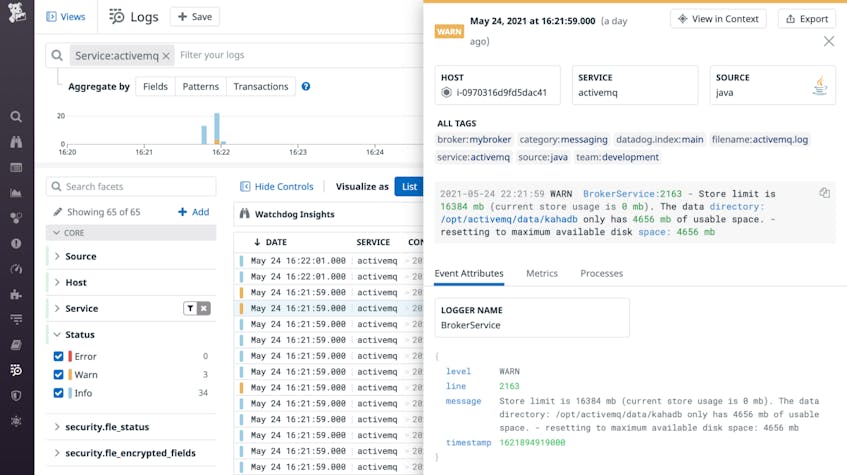
Task: Collapse the CORE facet group
Action: pos(131,233)
